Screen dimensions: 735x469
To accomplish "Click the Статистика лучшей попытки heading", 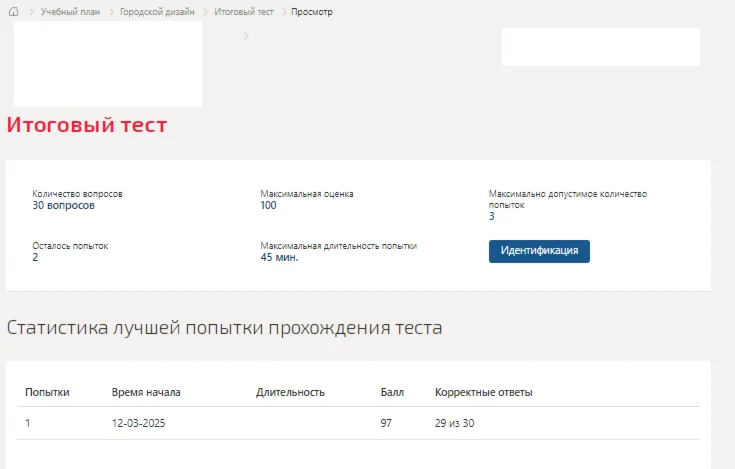I will click(224, 328).
